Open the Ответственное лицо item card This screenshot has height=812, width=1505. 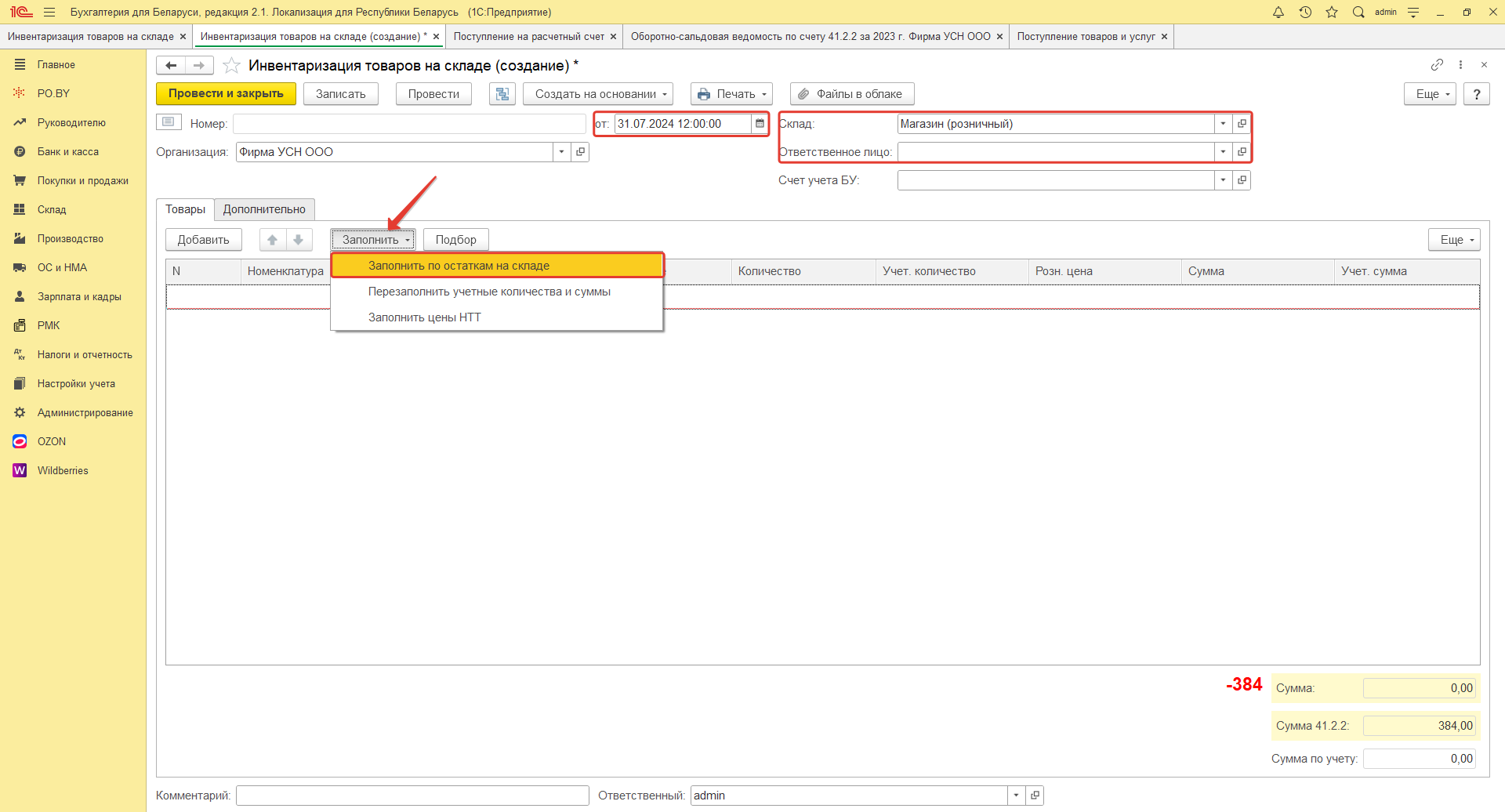coord(1242,151)
